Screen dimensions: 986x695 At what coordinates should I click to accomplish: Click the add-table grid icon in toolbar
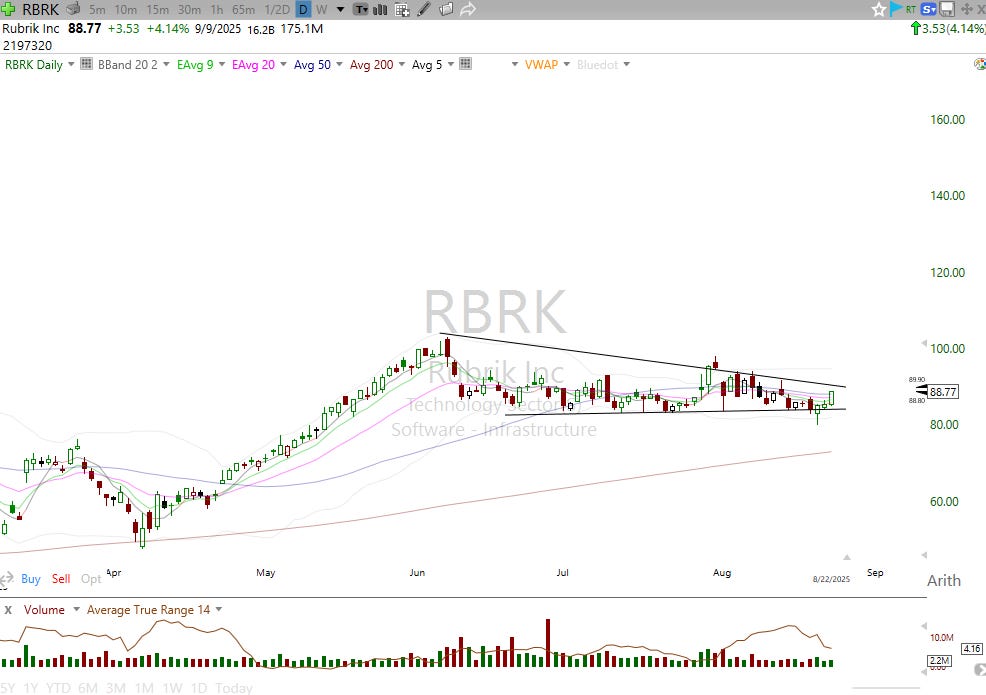point(402,9)
